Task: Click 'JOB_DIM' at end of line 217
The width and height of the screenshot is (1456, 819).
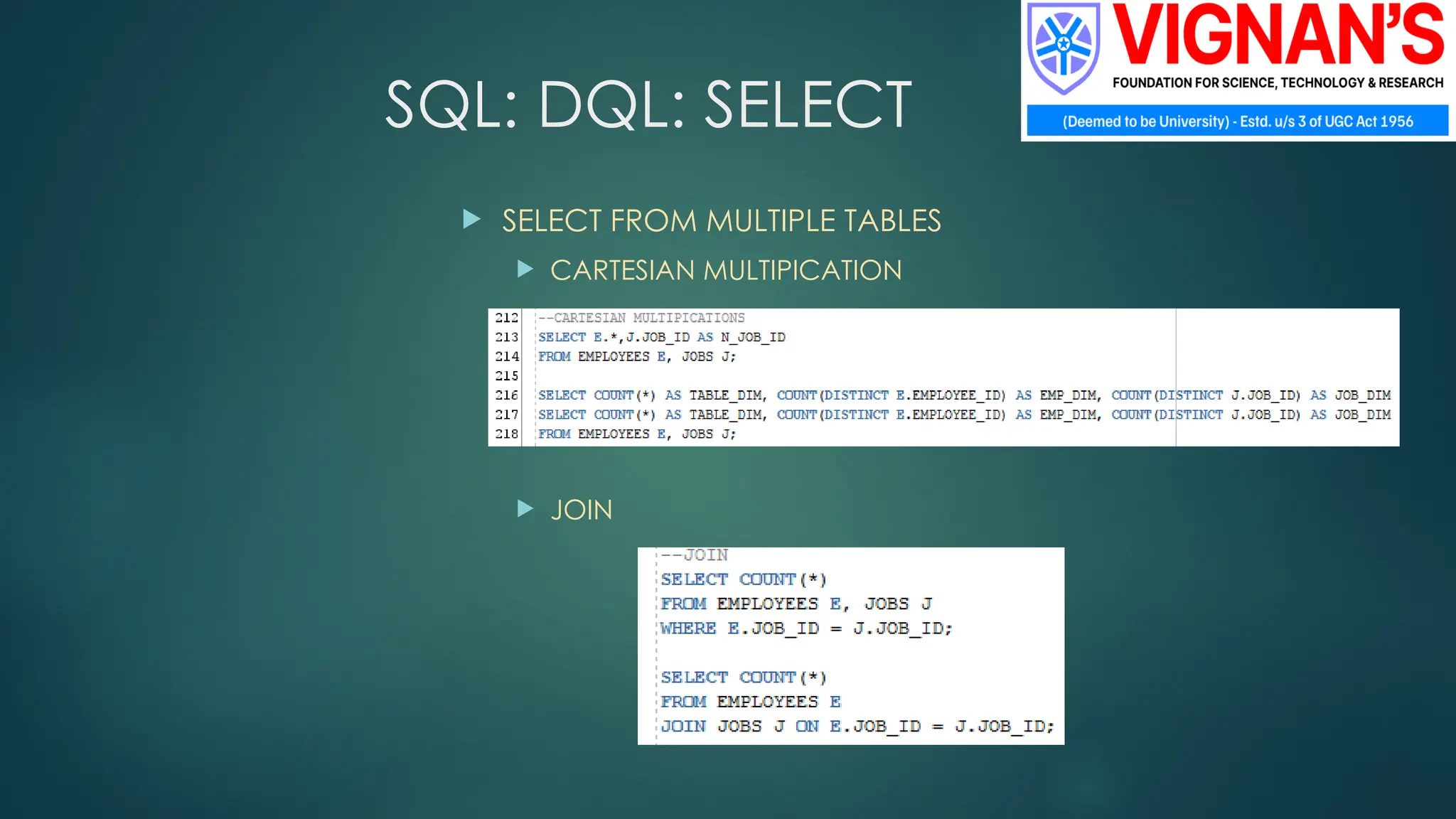Action: (x=1363, y=414)
